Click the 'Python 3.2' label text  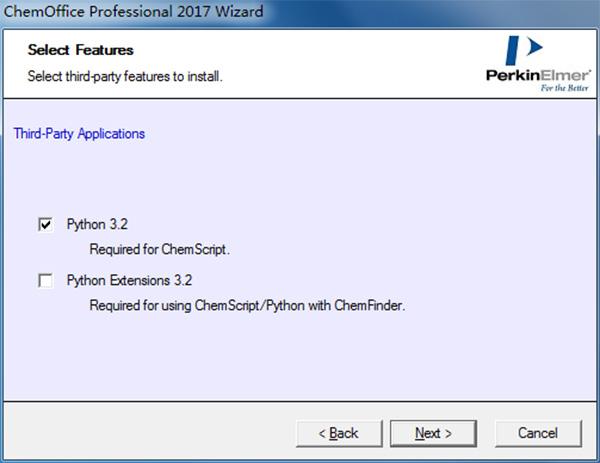pos(97,224)
